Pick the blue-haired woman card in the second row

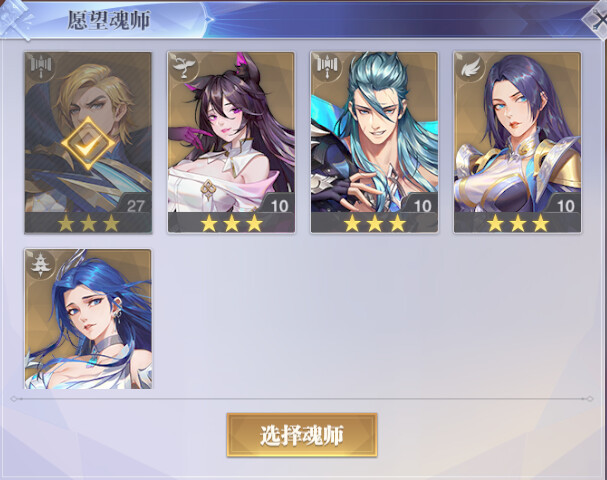tap(88, 319)
